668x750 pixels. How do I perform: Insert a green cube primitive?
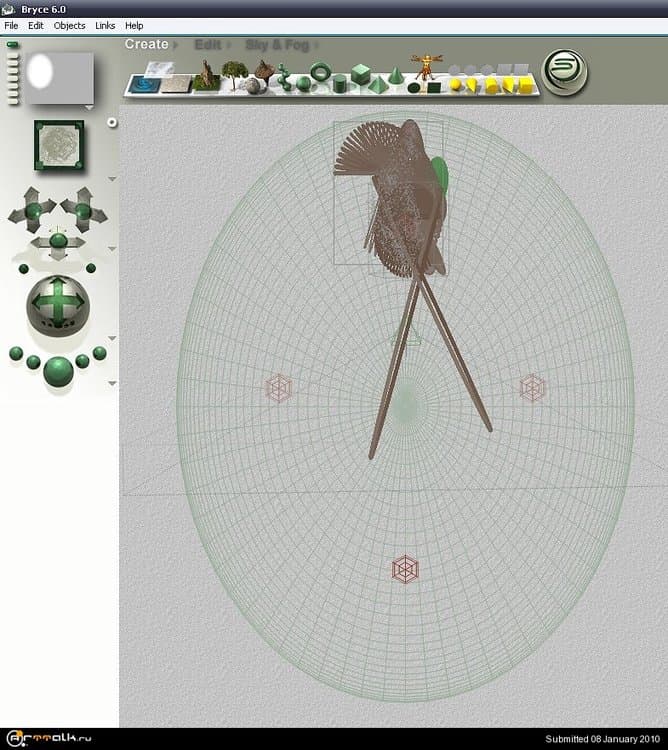[360, 73]
